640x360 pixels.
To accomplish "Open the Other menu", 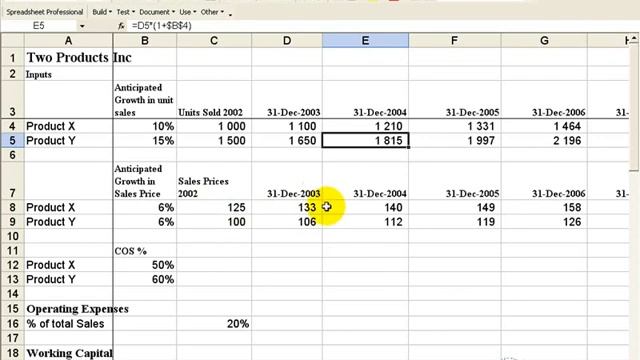I will click(212, 12).
